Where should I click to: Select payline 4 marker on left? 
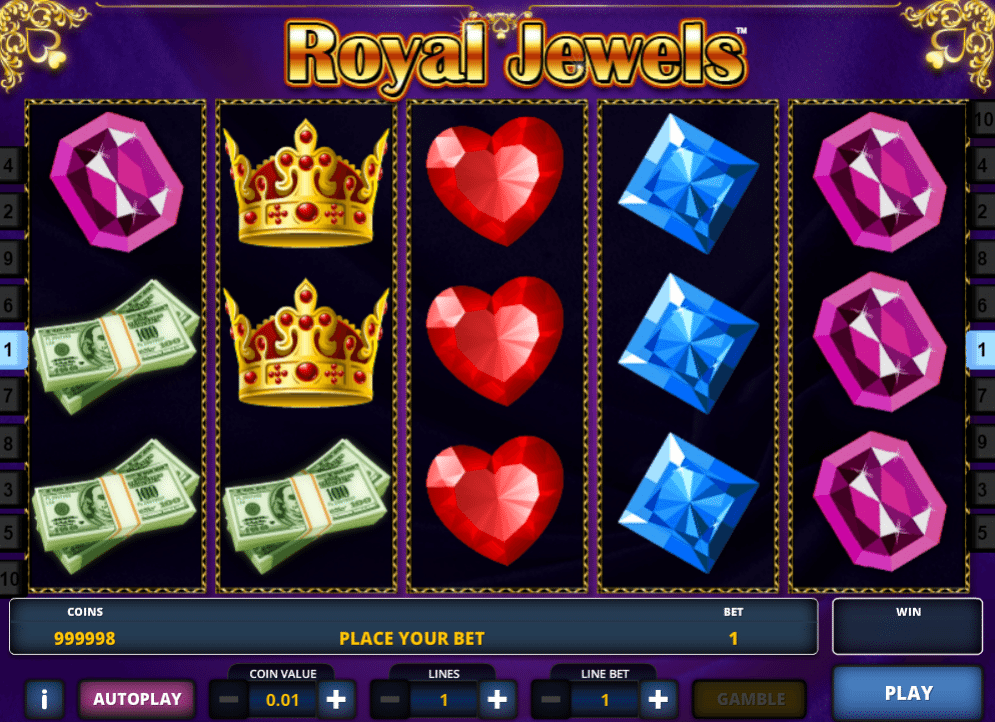(x=11, y=166)
